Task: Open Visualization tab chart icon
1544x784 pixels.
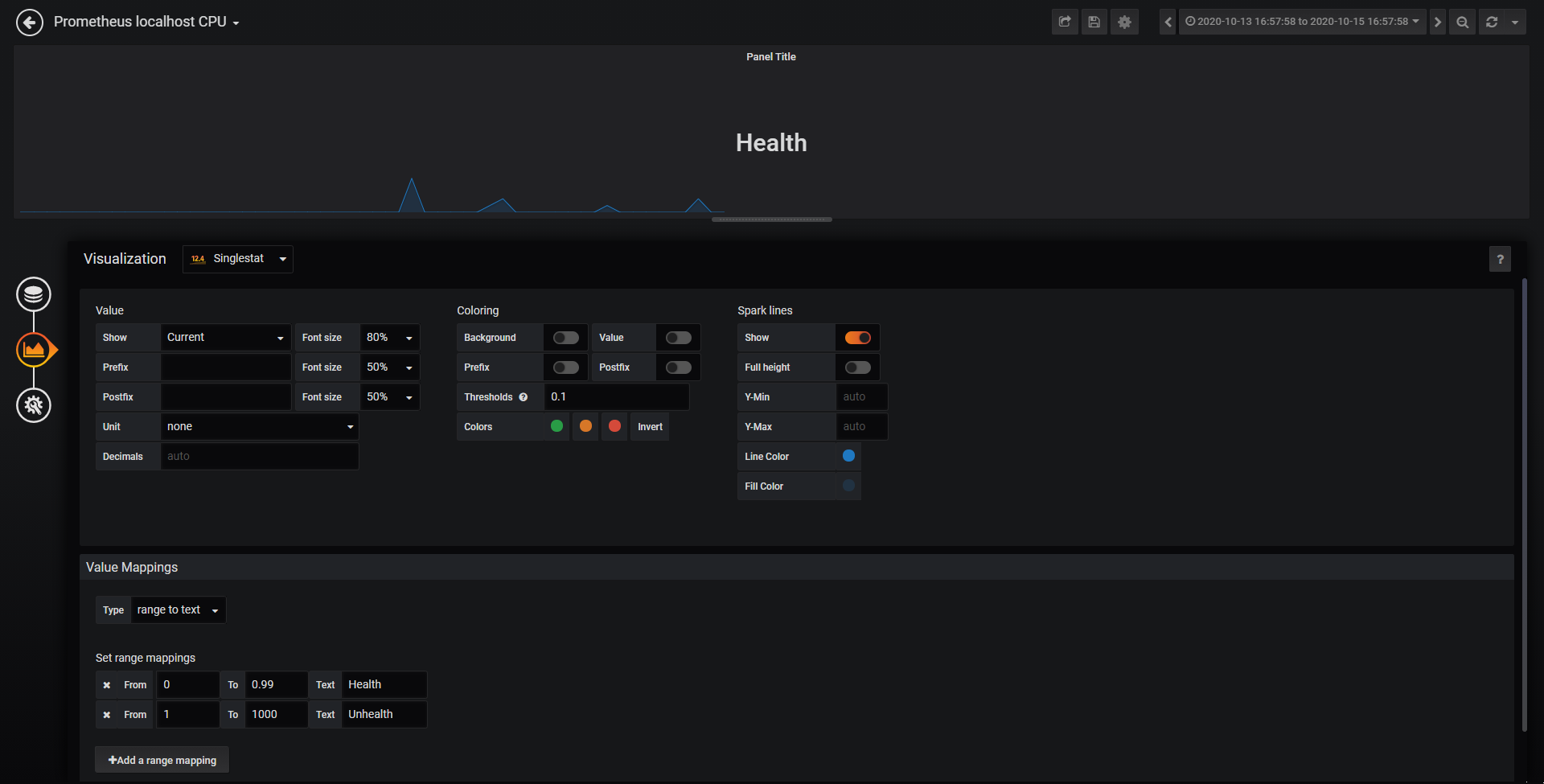Action: pyautogui.click(x=34, y=350)
